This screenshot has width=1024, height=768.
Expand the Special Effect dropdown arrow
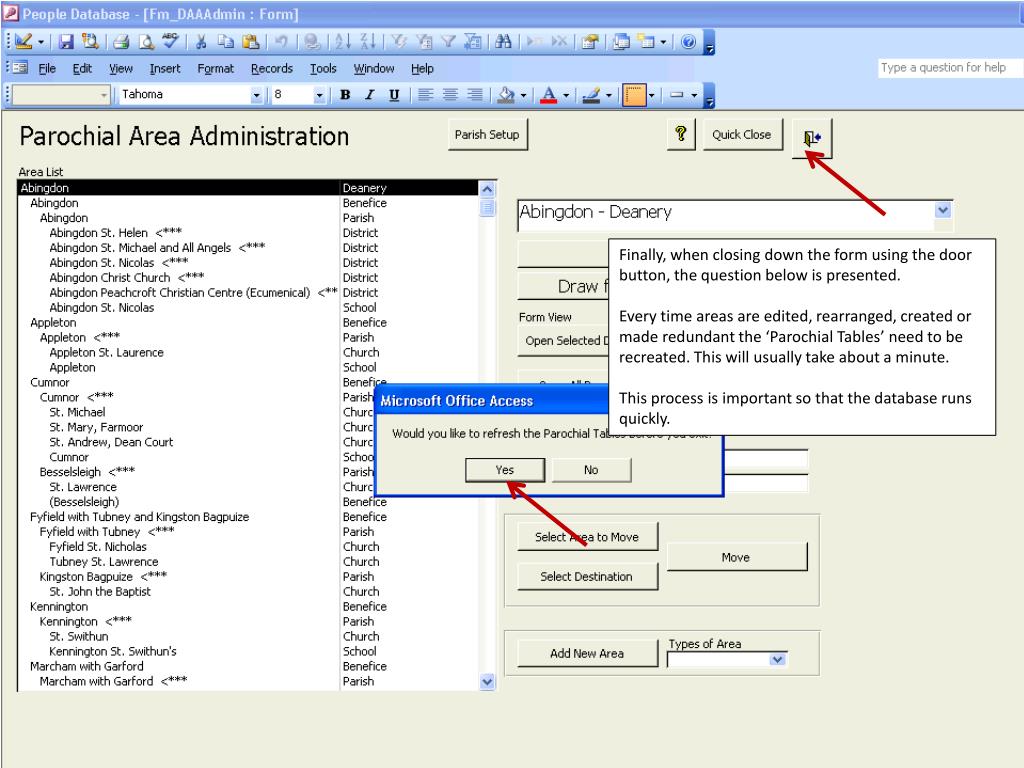point(694,95)
